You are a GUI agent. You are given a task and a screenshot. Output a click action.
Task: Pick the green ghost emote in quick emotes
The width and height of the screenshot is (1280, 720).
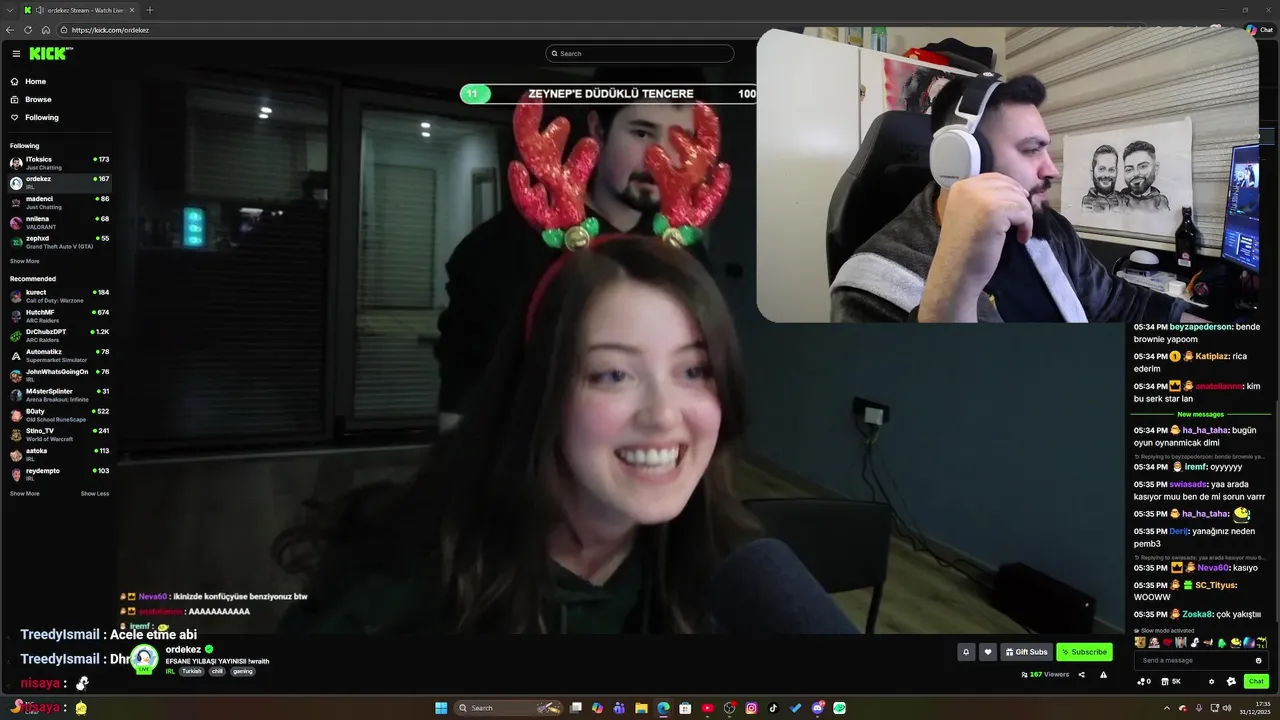1221,643
